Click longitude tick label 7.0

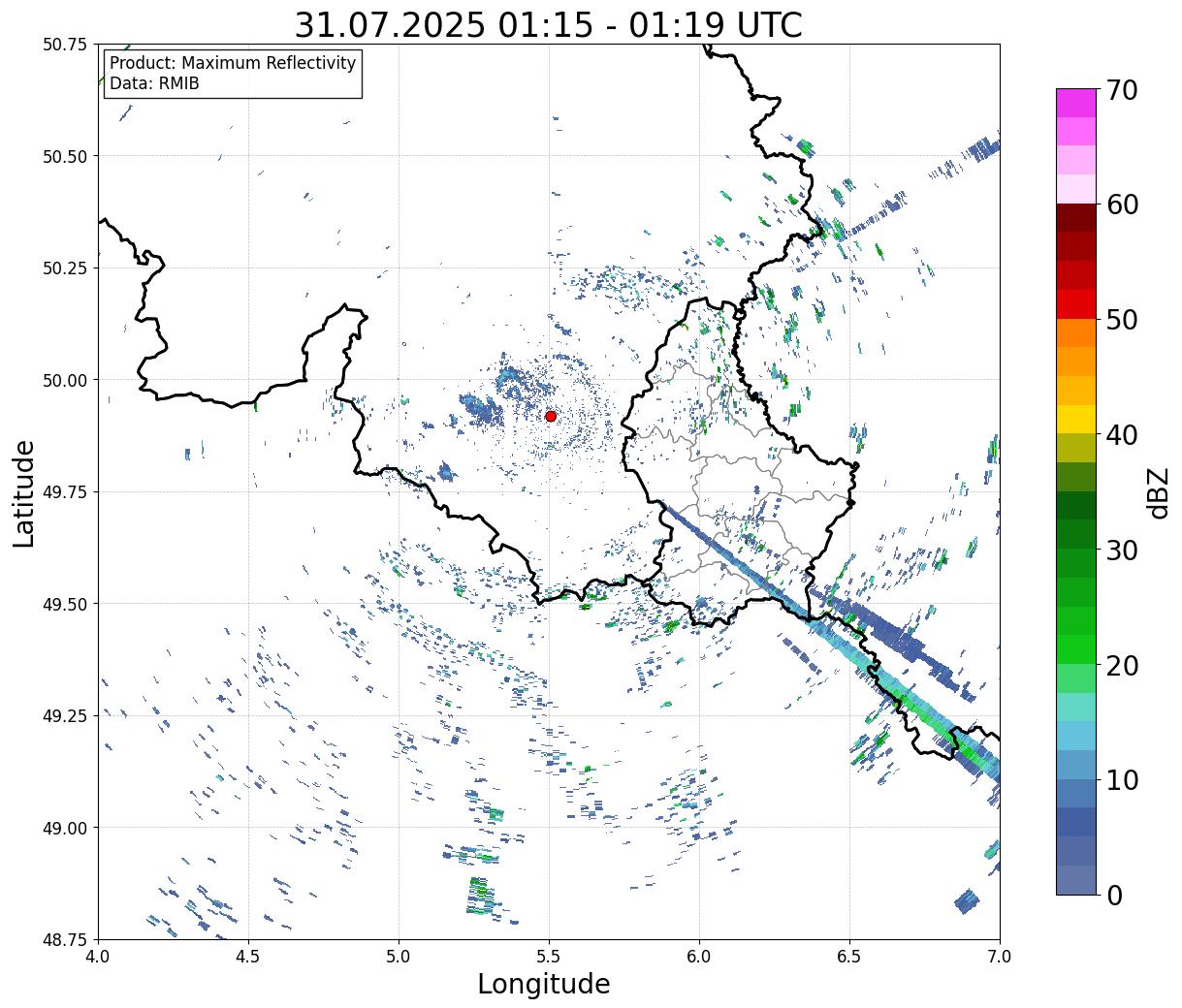pos(1000,957)
